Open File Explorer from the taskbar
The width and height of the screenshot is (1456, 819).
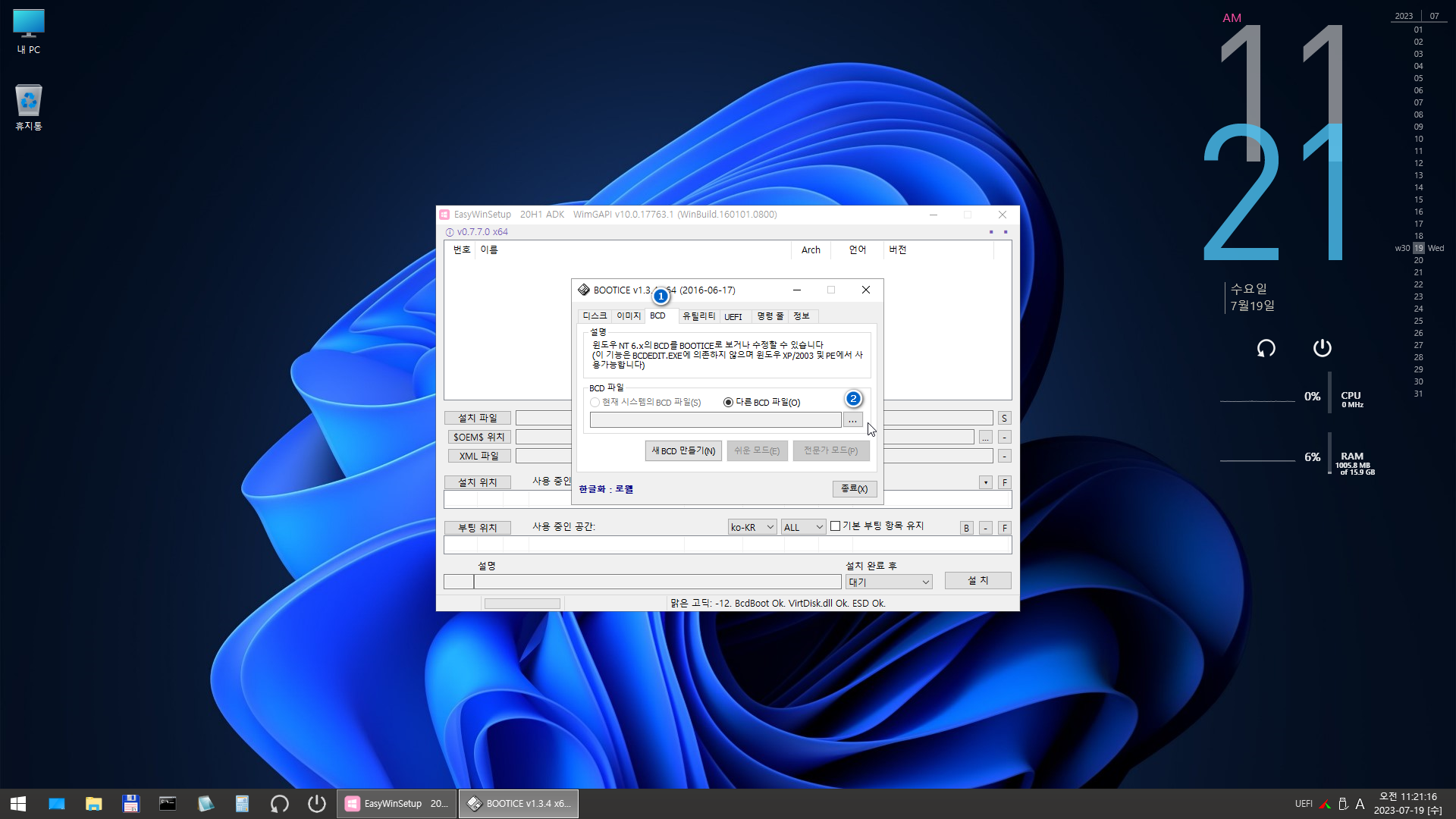[x=93, y=804]
